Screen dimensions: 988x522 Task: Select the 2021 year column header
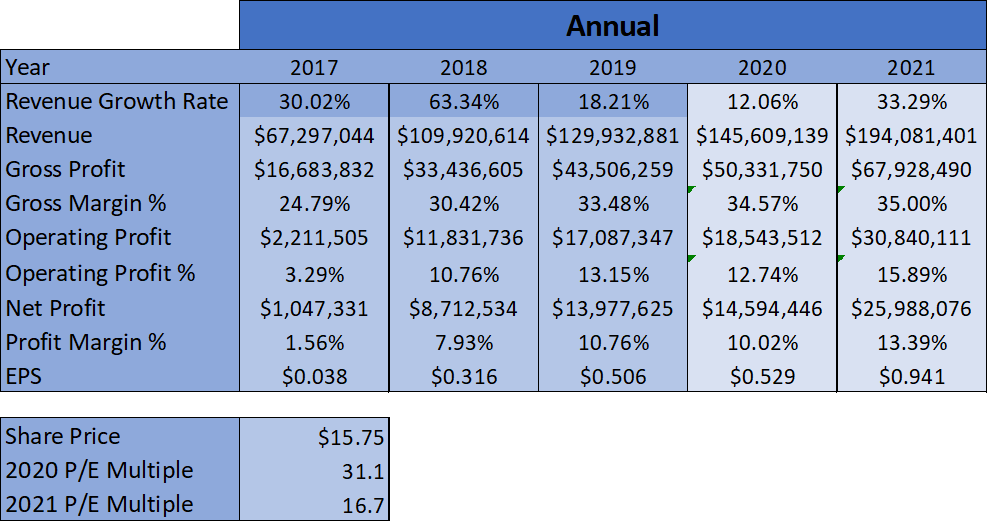[x=912, y=67]
